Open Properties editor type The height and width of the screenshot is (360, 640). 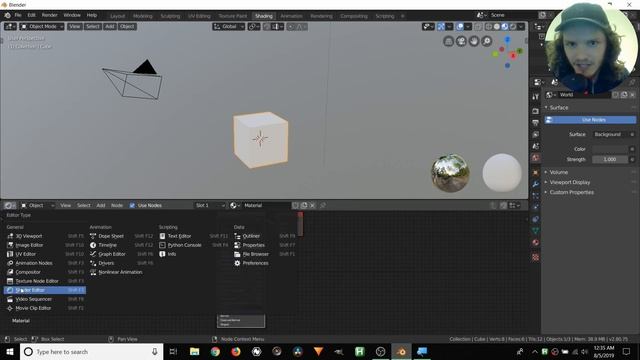point(264,245)
